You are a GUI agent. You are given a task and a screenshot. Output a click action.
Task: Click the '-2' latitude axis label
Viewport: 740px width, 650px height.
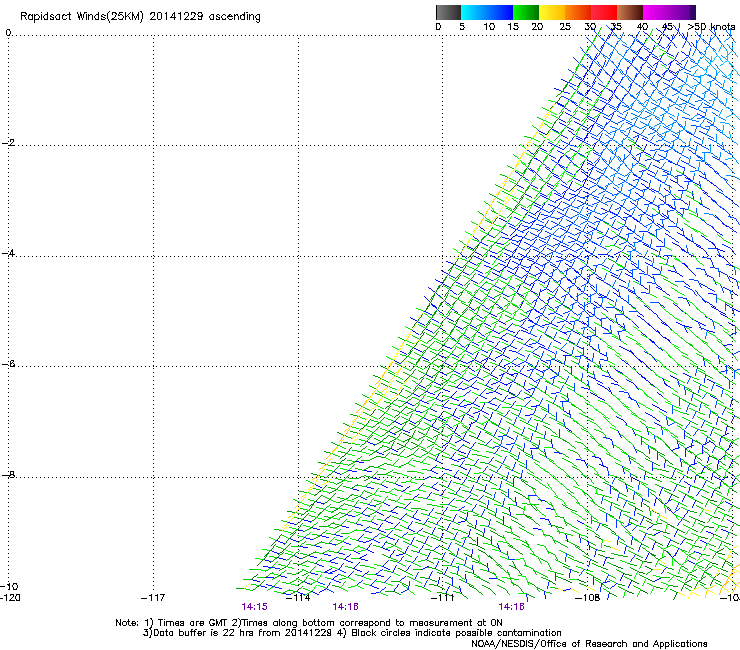[x=8, y=143]
